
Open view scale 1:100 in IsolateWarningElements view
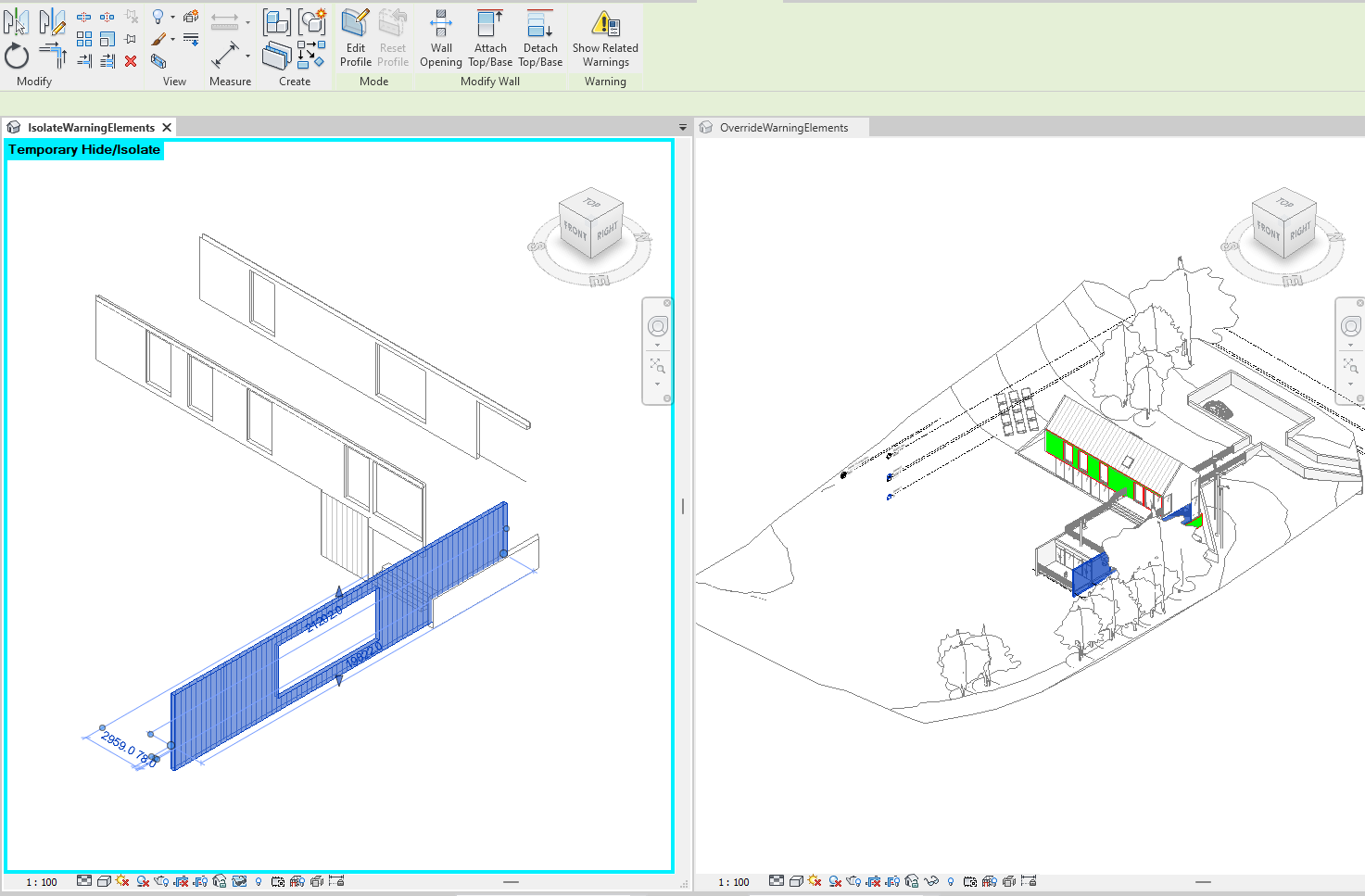42,882
